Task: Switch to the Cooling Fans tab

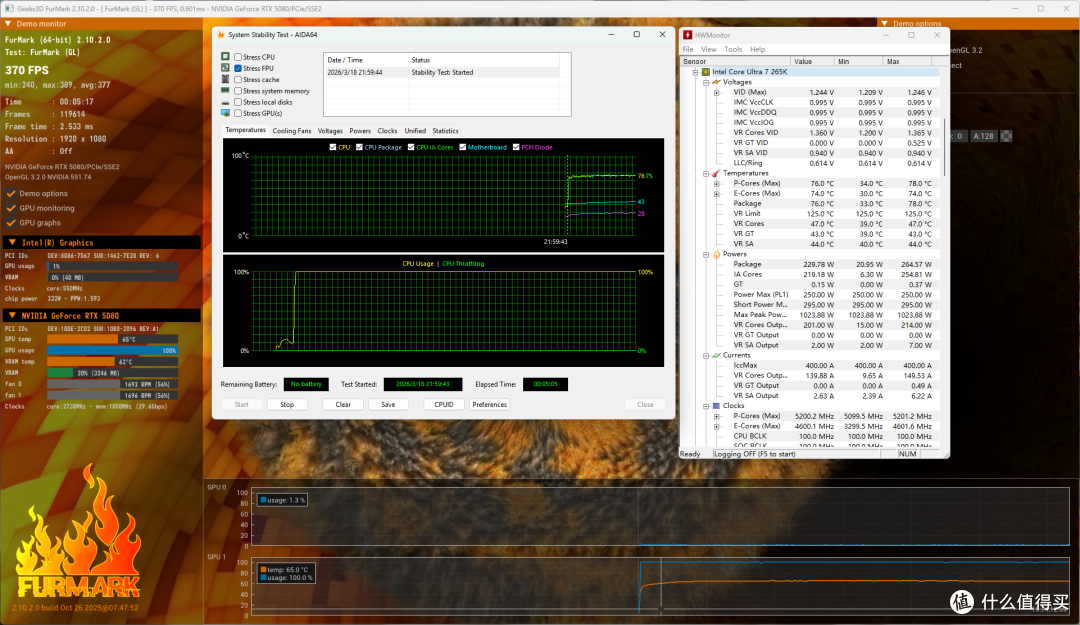Action: point(291,130)
